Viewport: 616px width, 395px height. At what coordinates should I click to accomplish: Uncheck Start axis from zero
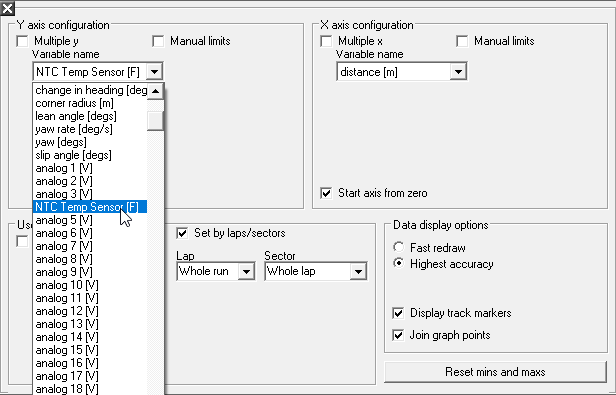click(326, 193)
